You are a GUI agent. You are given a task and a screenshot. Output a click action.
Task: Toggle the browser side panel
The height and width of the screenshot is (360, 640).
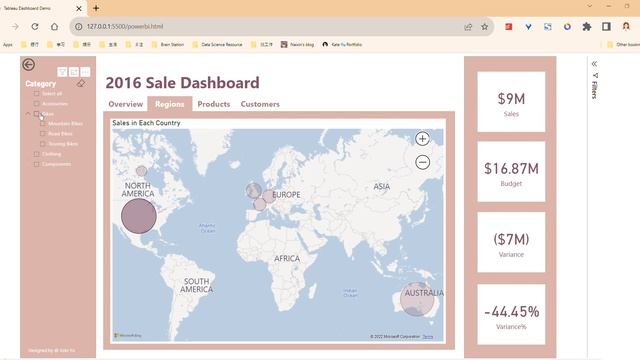[x=607, y=27]
